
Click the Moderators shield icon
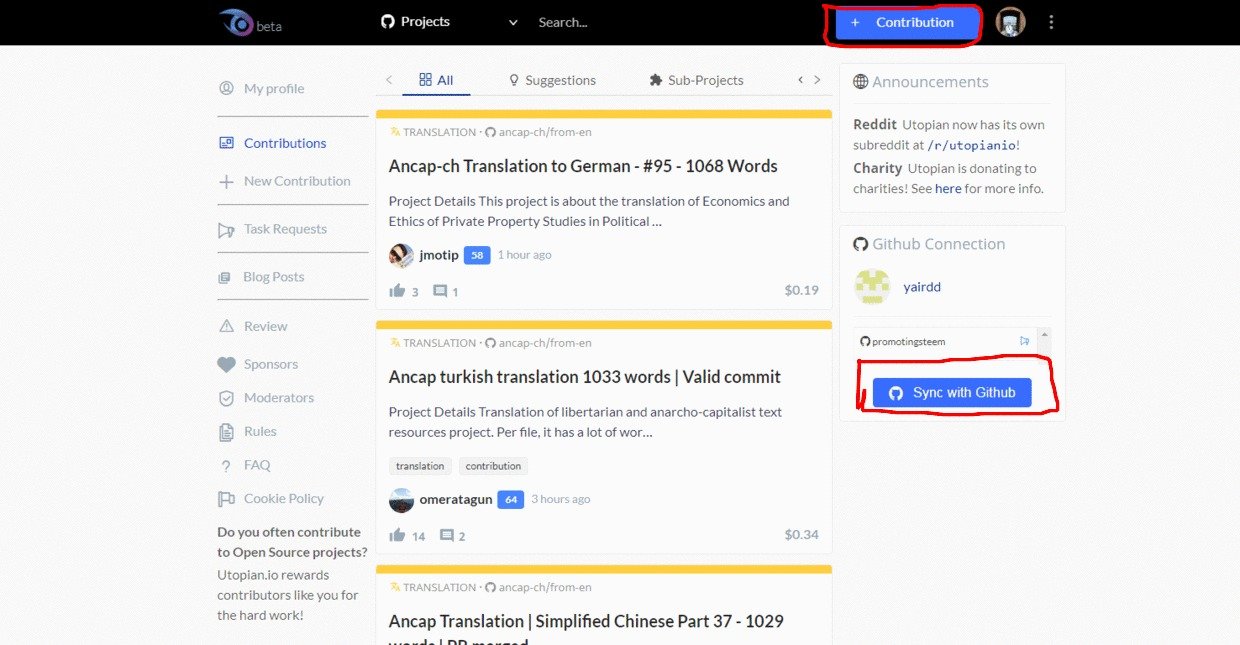click(x=226, y=398)
